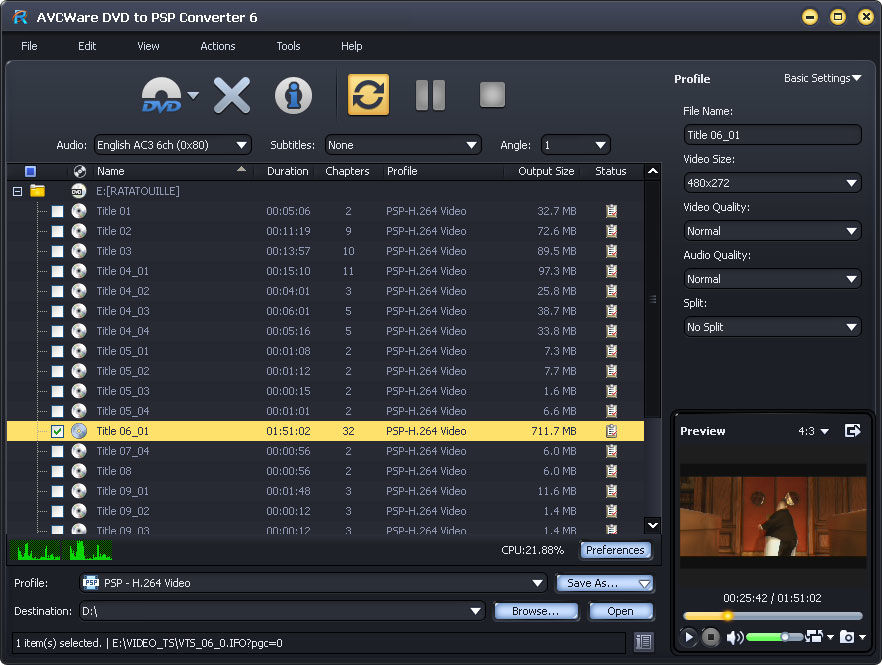Click the Save As... button
Image resolution: width=882 pixels, height=665 pixels.
tap(604, 583)
